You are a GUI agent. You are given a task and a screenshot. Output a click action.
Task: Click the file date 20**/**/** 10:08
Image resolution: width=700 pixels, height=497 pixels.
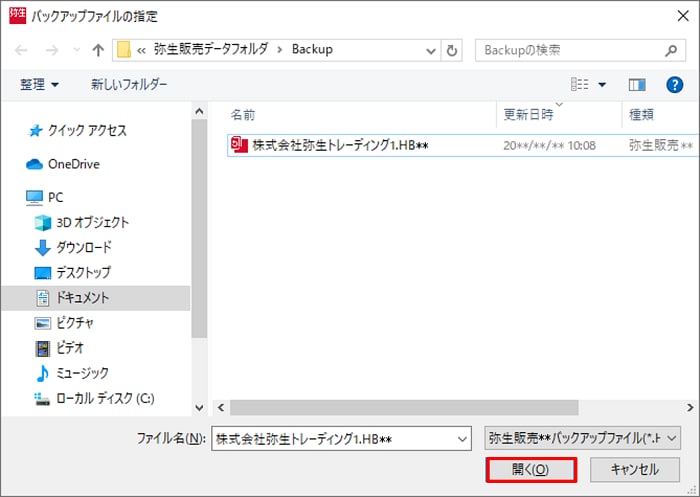click(550, 146)
